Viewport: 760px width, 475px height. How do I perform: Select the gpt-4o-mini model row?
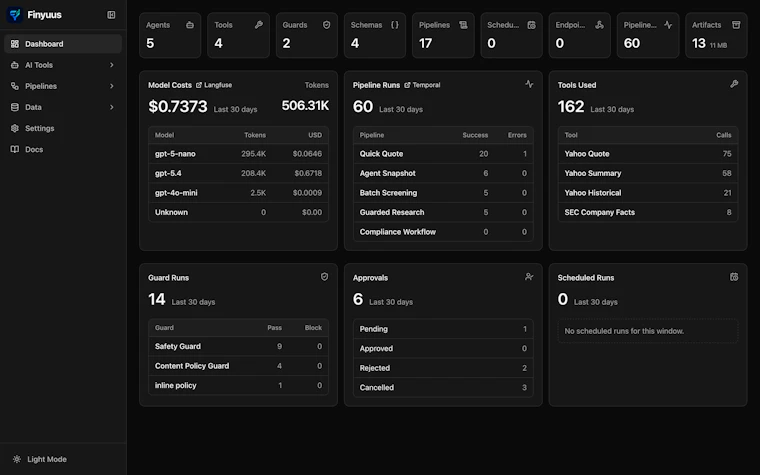[238, 192]
